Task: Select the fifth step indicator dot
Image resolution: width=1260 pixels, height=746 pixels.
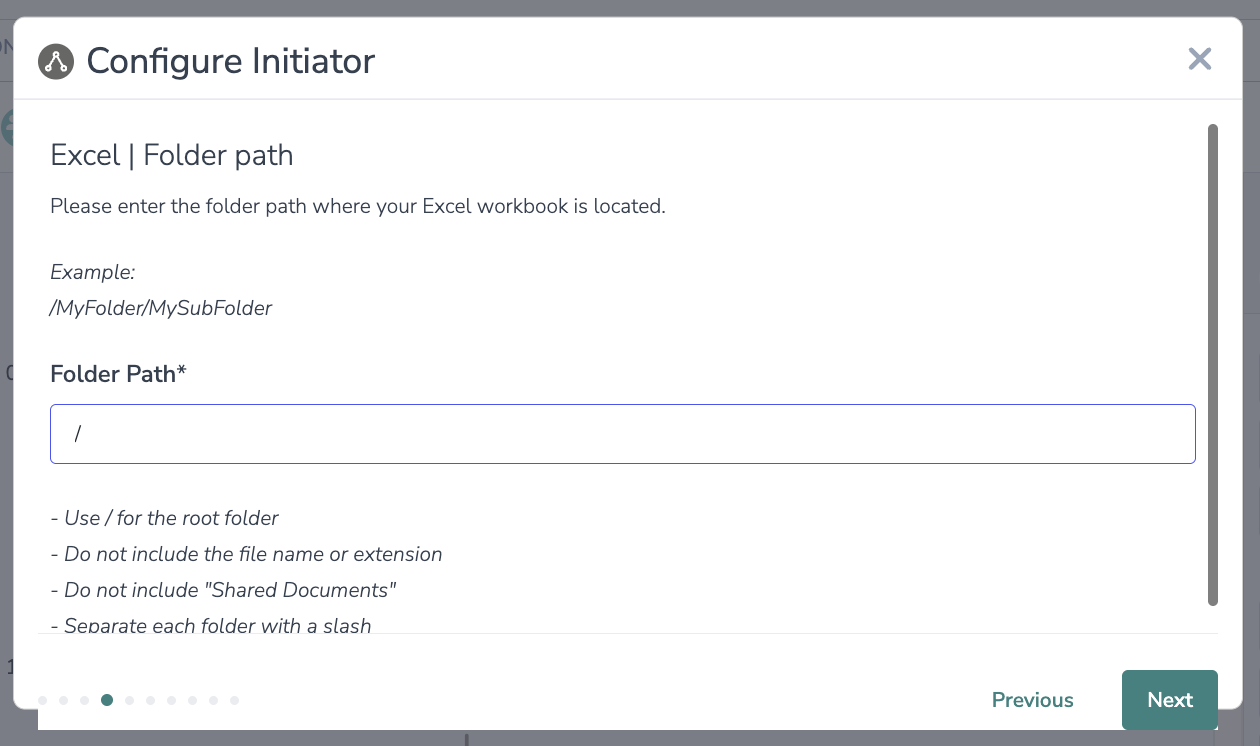Action: click(129, 700)
